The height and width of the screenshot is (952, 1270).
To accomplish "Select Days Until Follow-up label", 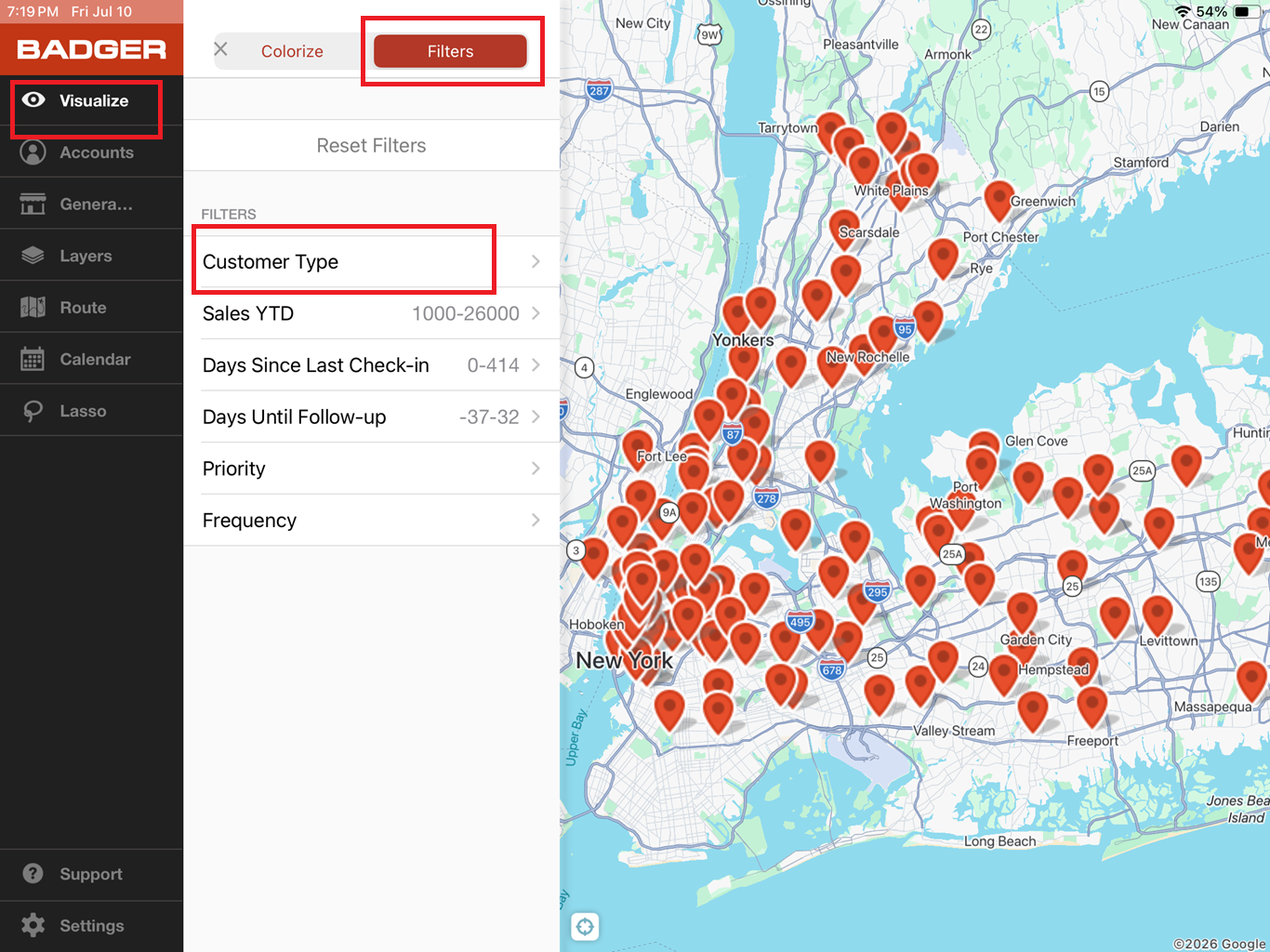I will click(x=295, y=416).
